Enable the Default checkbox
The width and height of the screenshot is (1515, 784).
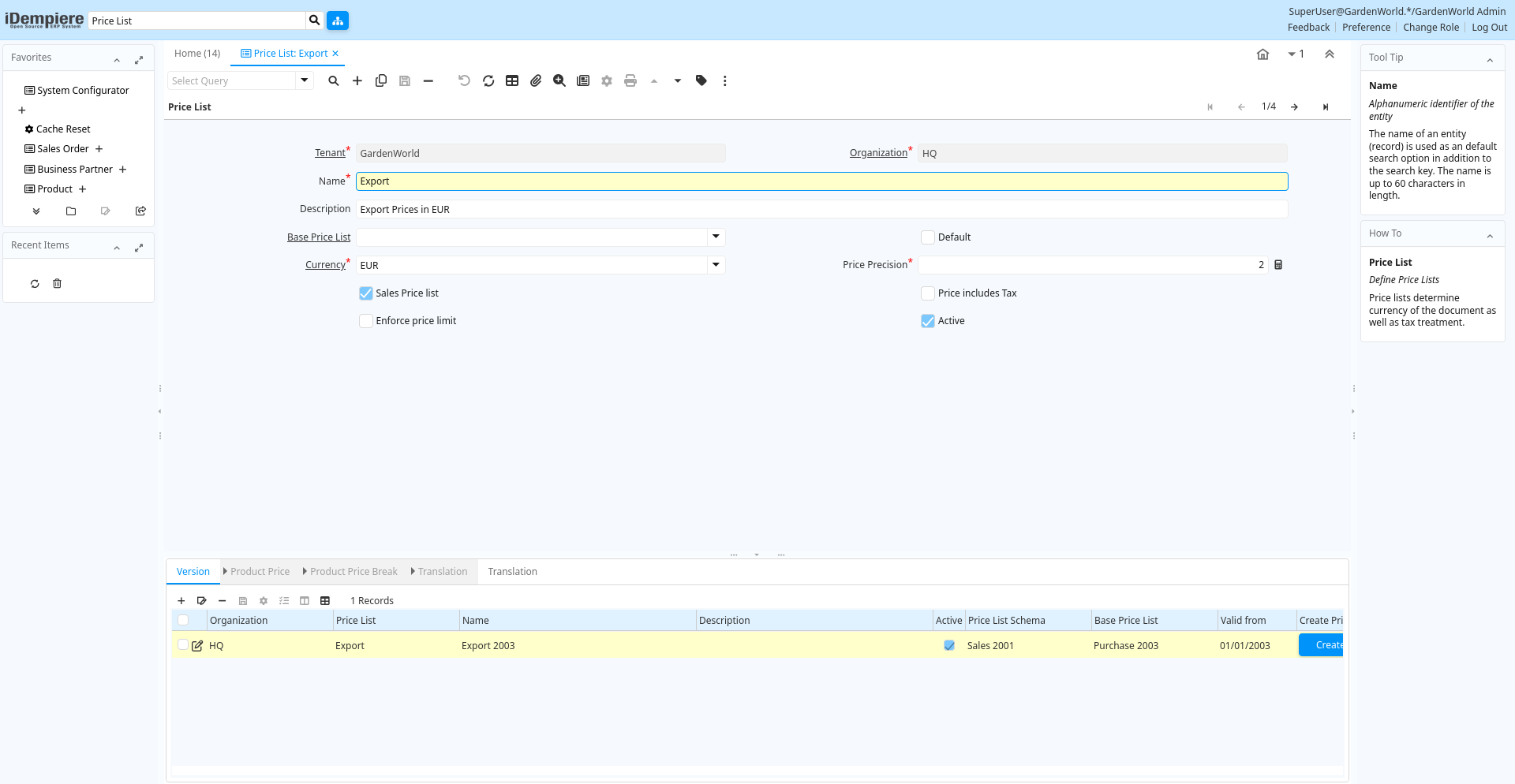click(x=928, y=237)
